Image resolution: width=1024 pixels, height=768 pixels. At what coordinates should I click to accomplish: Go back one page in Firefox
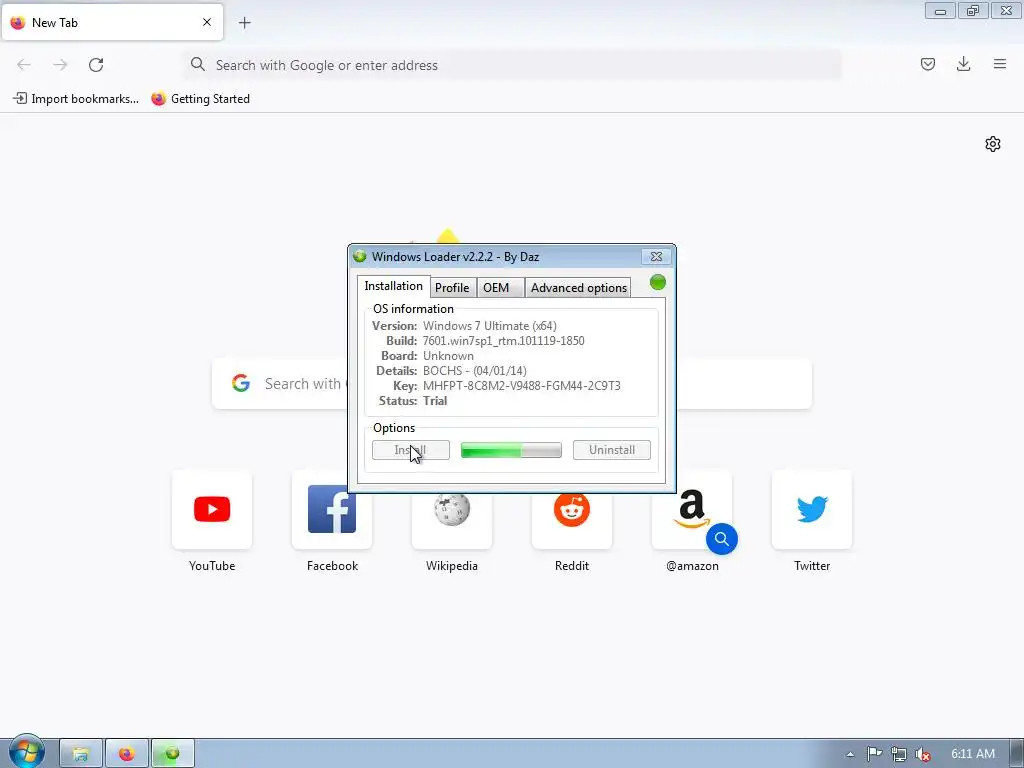pos(24,65)
